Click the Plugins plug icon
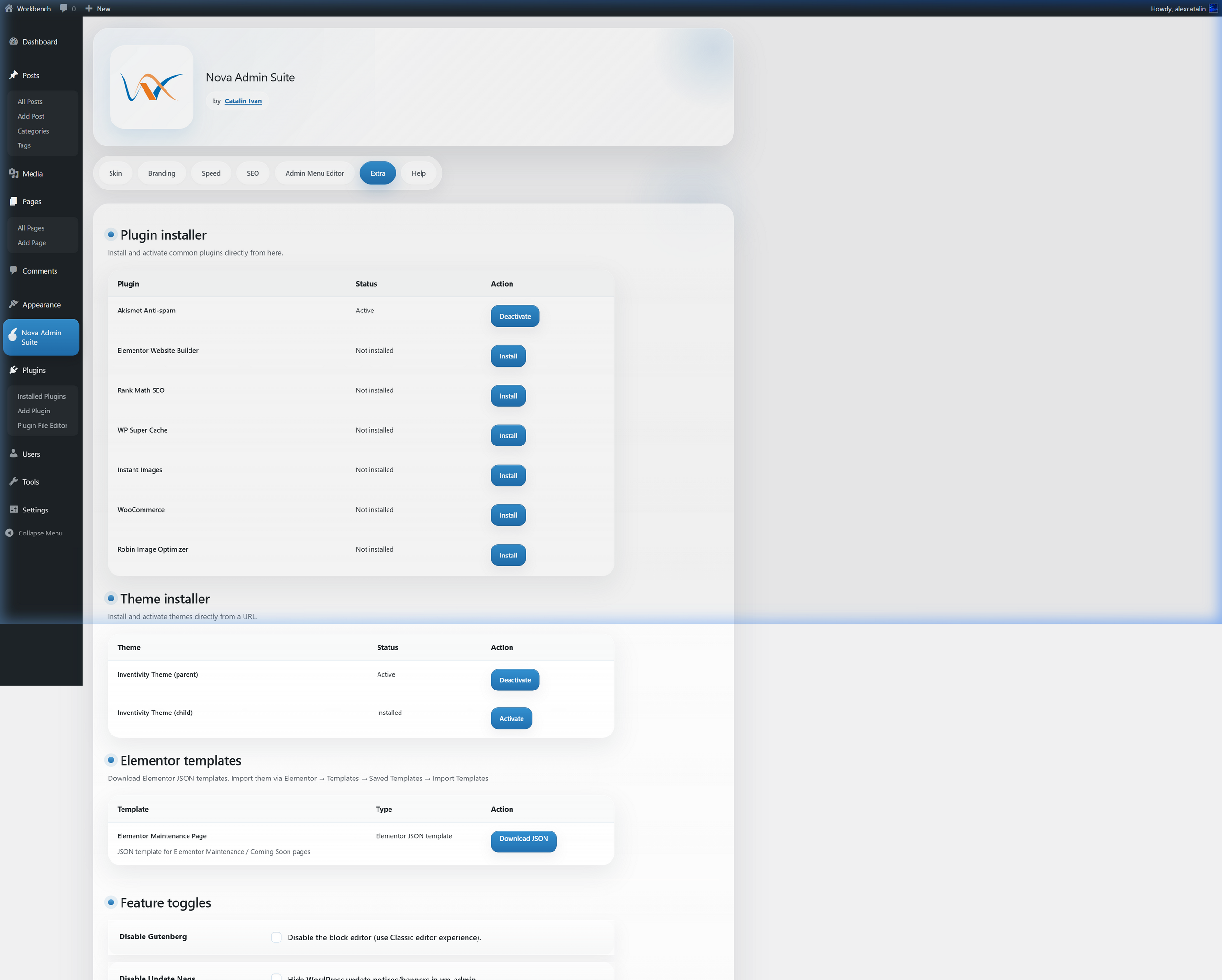1222x980 pixels. click(13, 369)
